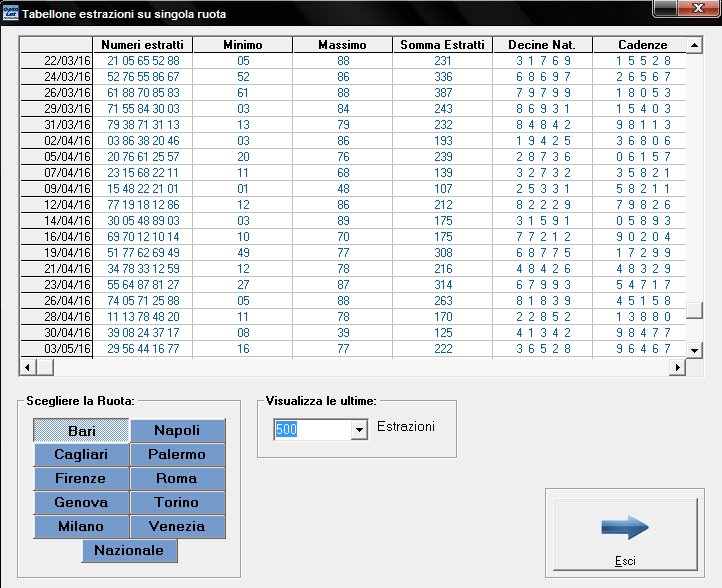Select the 14/04/16 row header
Viewport: 722px width, 588px height.
(x=56, y=221)
